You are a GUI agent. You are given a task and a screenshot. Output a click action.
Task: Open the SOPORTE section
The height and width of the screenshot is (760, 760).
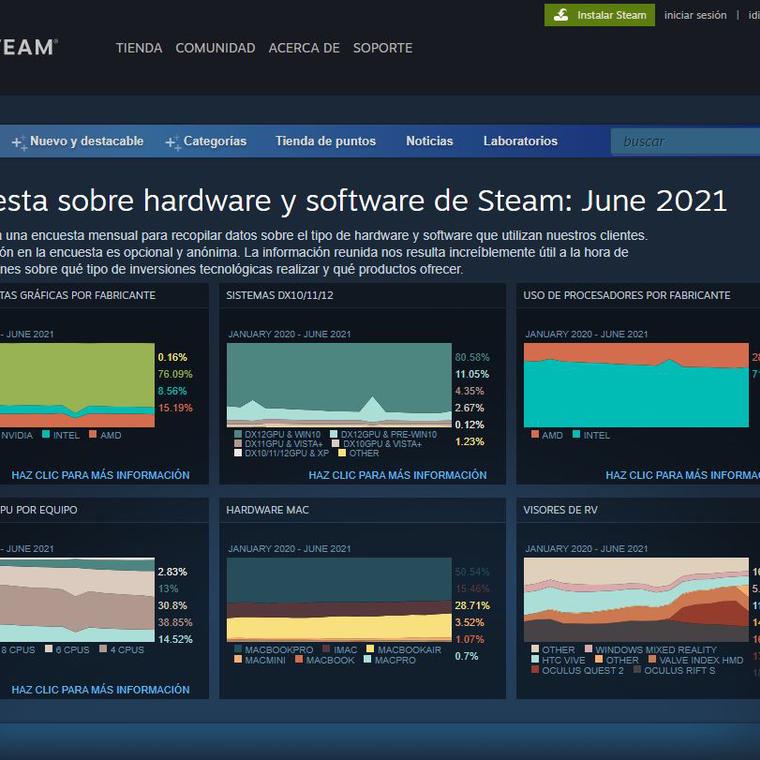[x=382, y=48]
